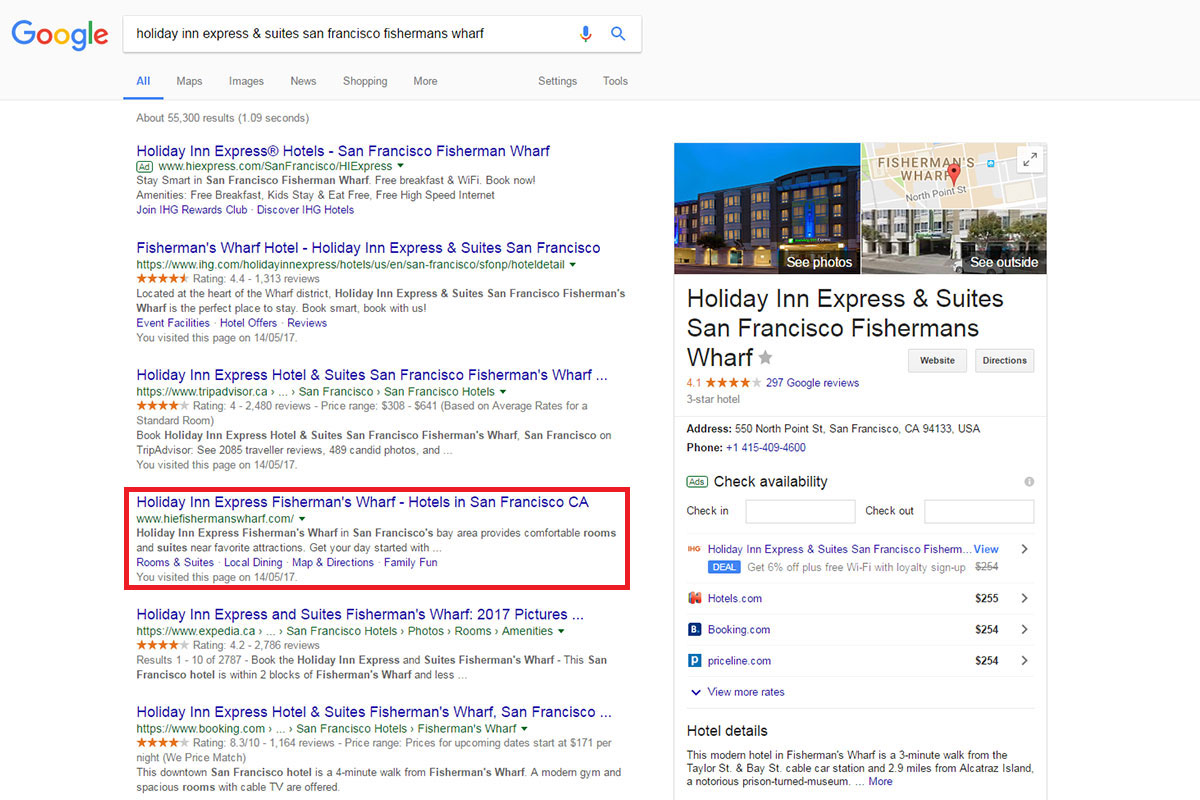Open the hotel's Website button
This screenshot has width=1200, height=800.
[x=937, y=360]
